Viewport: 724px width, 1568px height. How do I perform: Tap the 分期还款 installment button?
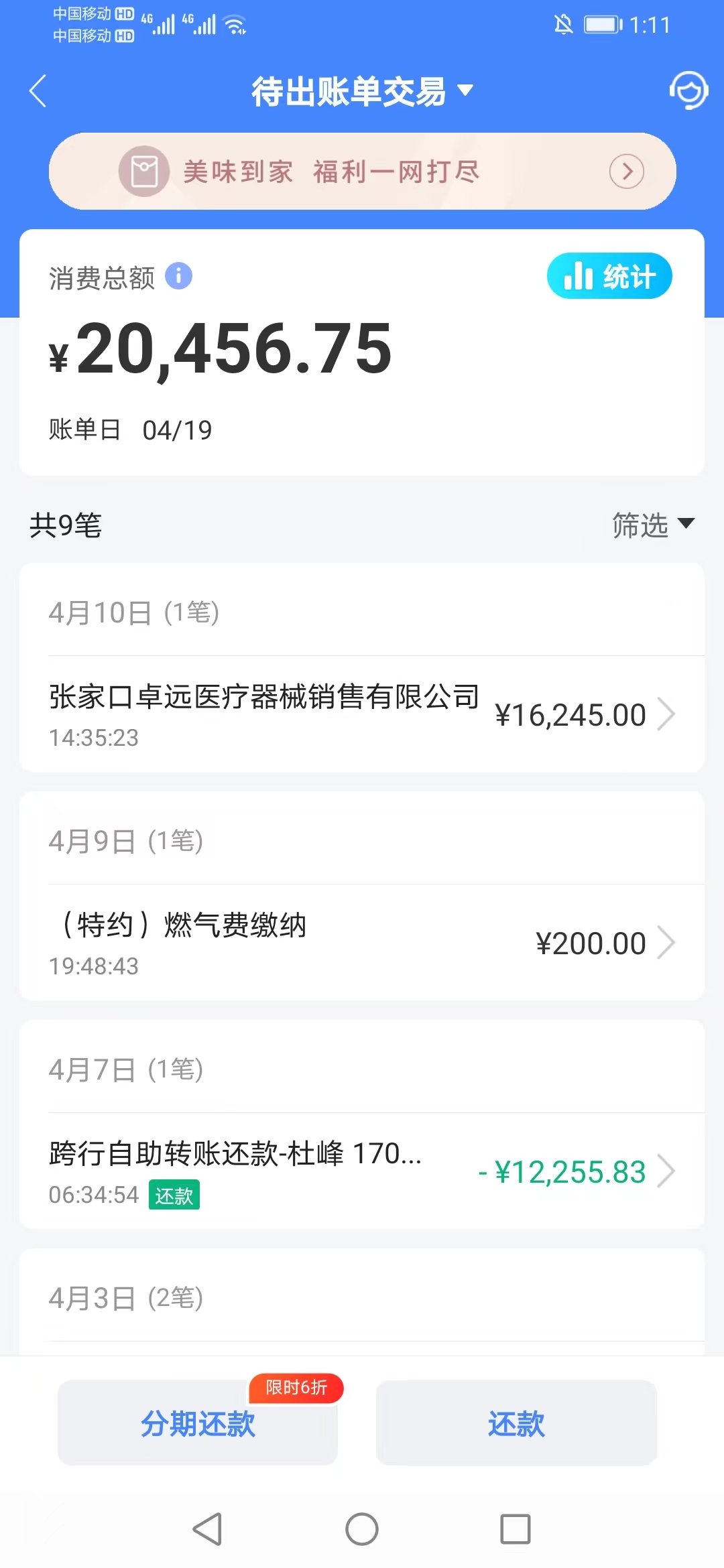pos(198,1423)
